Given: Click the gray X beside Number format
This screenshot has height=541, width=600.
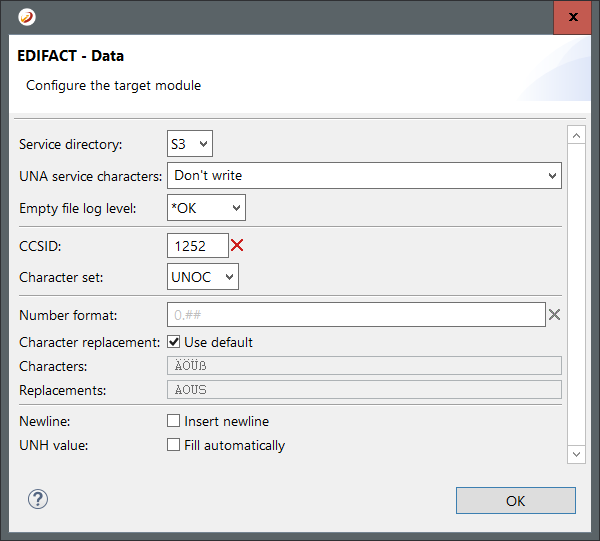Looking at the screenshot, I should (554, 315).
